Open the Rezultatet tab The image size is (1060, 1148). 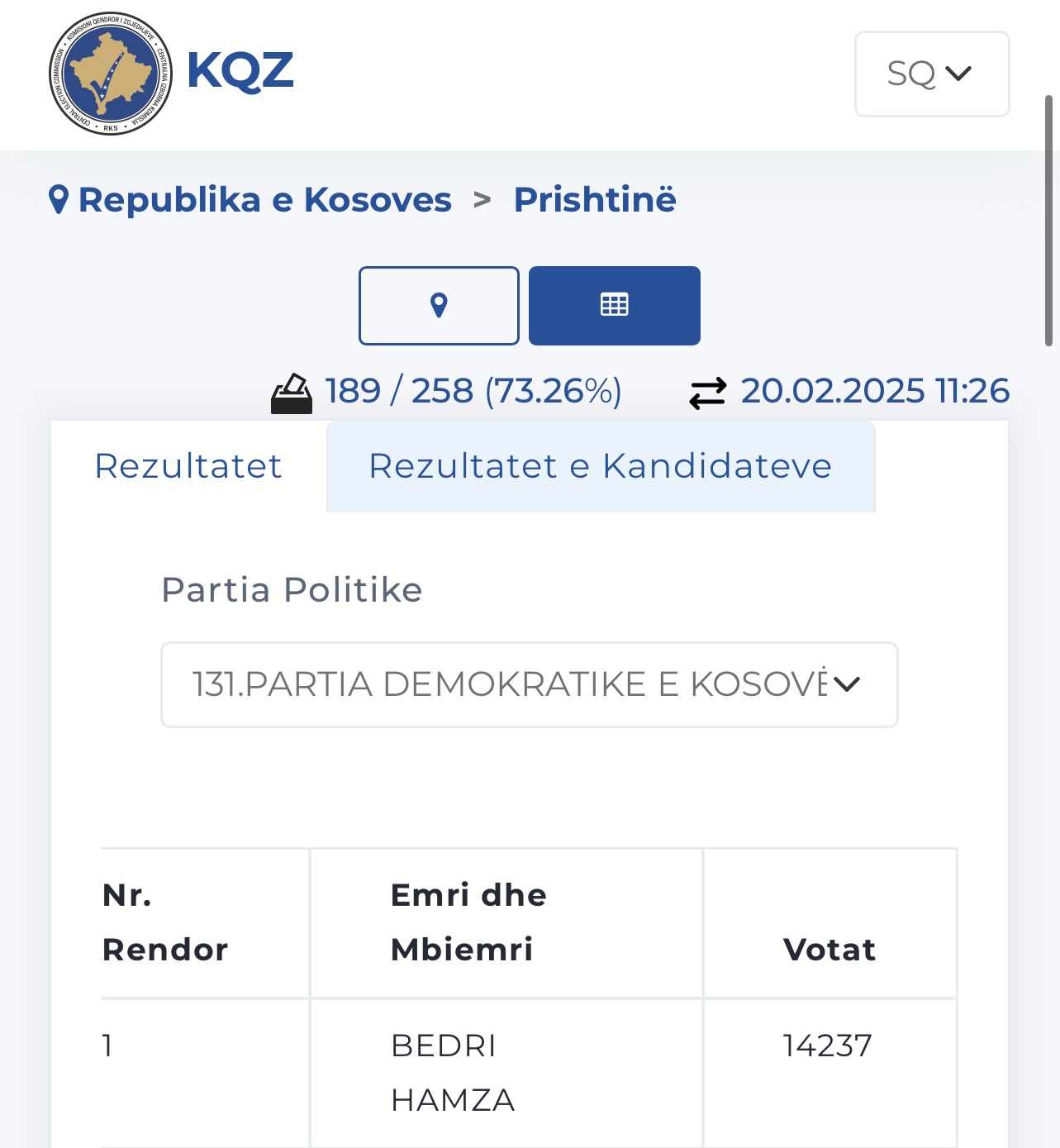pos(188,466)
